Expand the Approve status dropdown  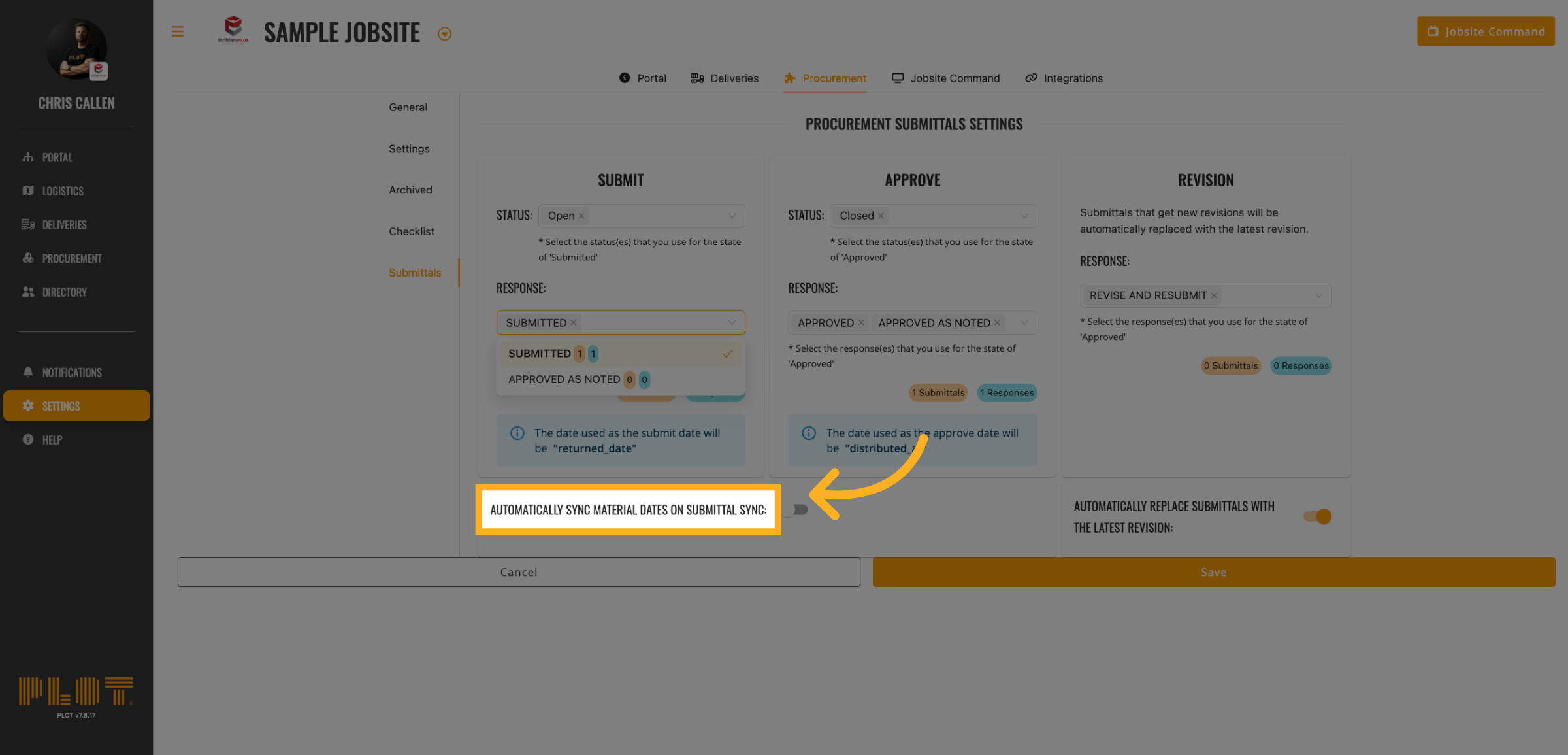pyautogui.click(x=1024, y=216)
